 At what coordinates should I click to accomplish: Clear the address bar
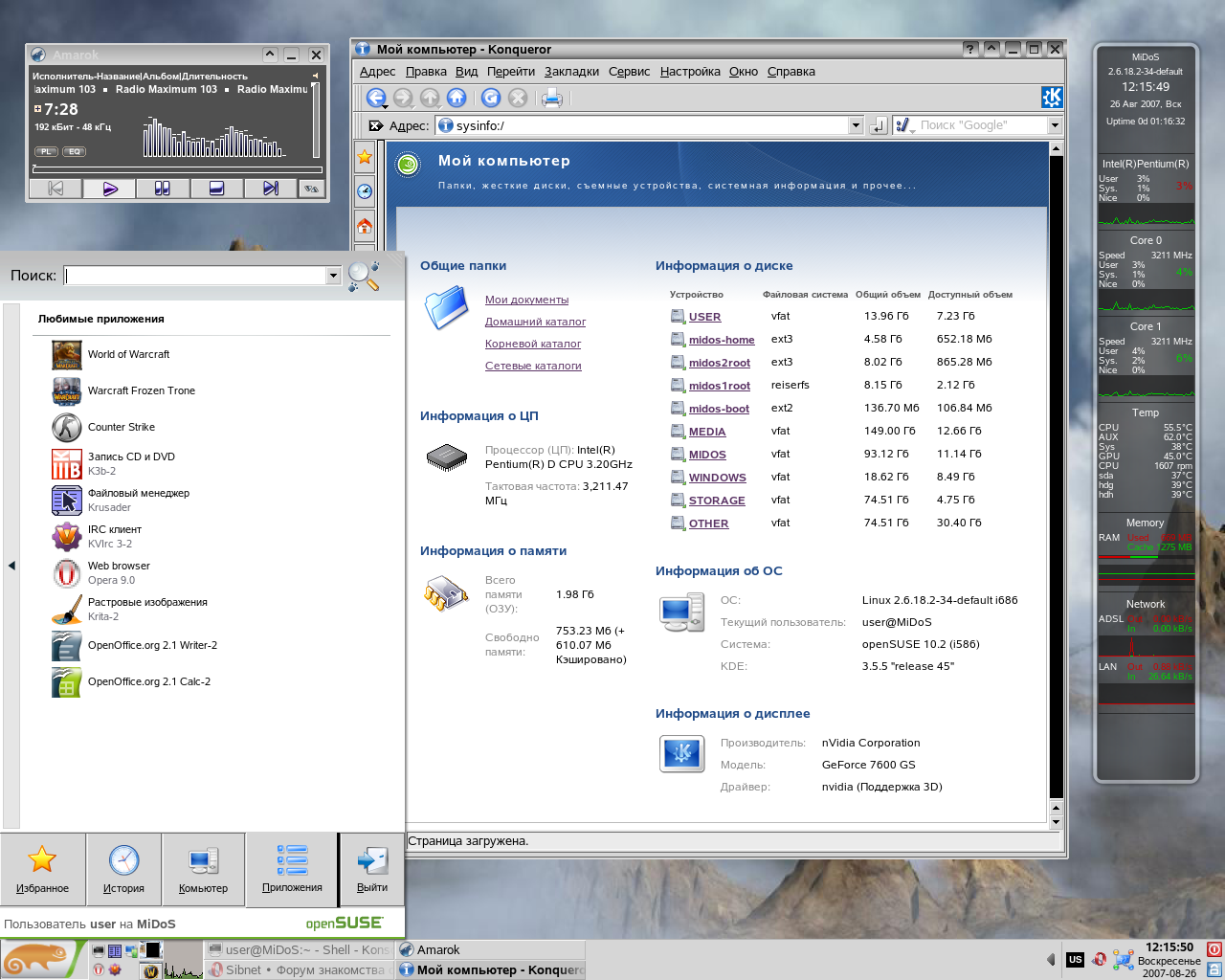pos(376,125)
